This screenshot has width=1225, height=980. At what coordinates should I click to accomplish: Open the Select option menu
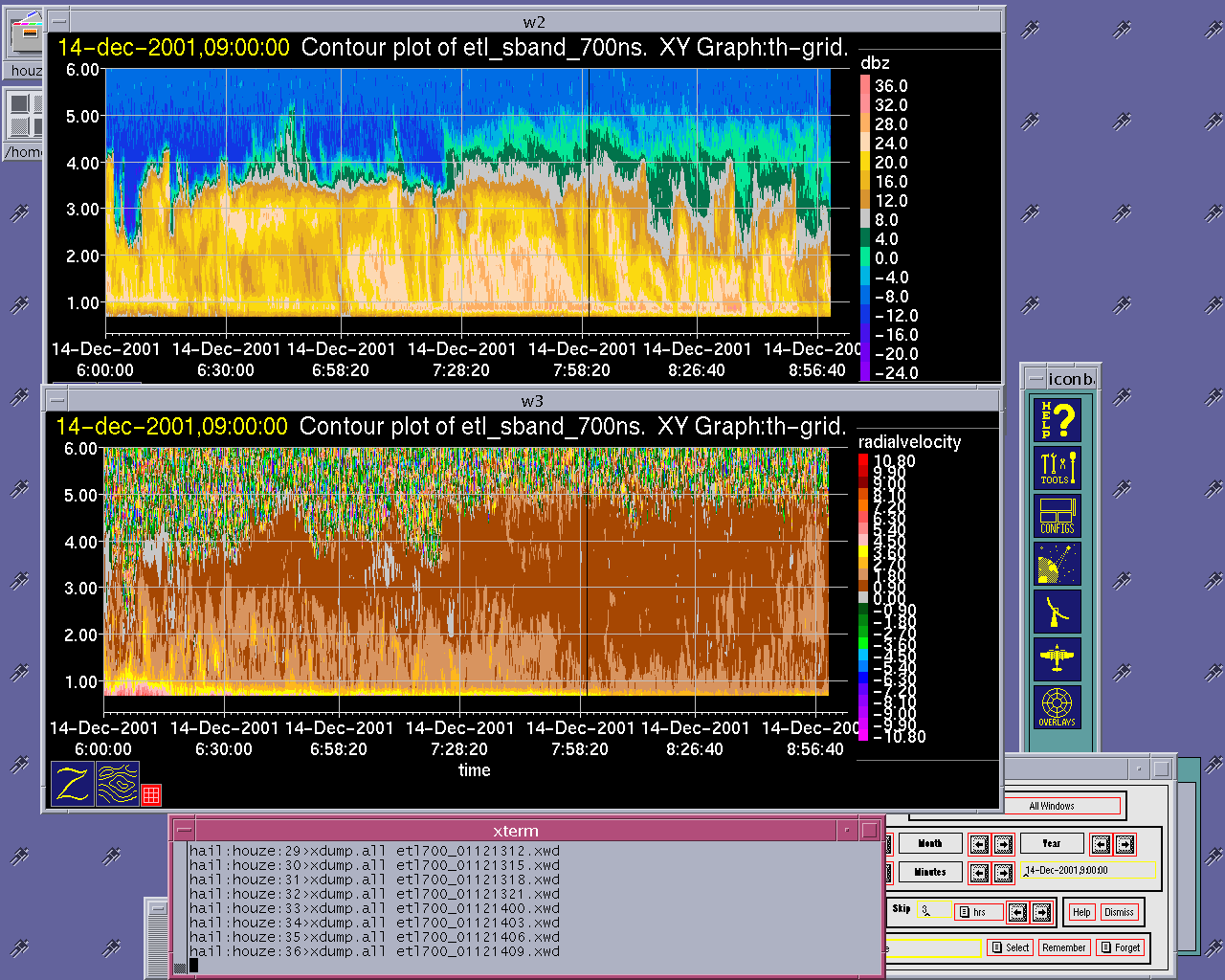click(1011, 947)
